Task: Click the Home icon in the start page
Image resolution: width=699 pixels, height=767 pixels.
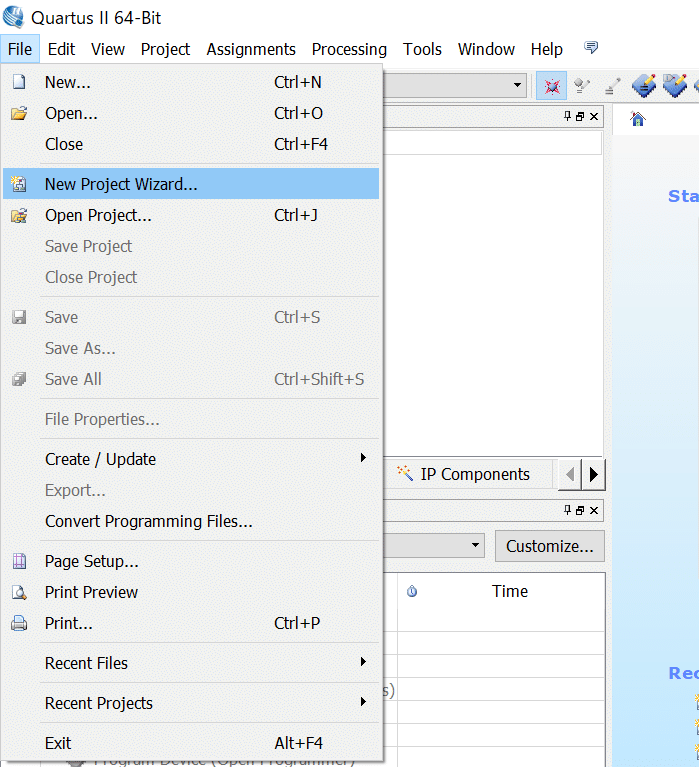Action: [x=638, y=119]
